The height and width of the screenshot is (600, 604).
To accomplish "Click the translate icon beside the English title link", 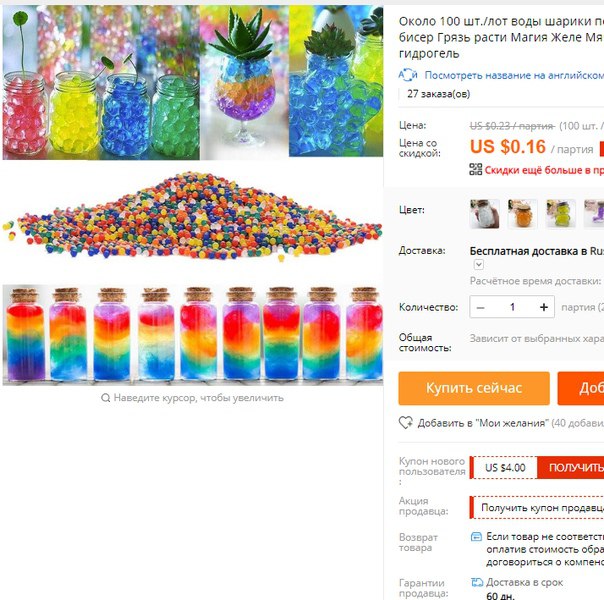I will [408, 75].
